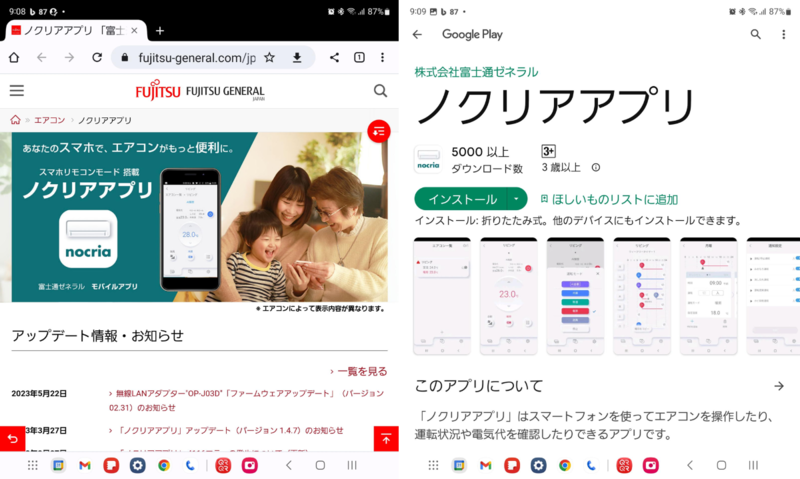This screenshot has height=479, width=800.
Task: Open recents in right pane navigation
Action: [x=753, y=465]
